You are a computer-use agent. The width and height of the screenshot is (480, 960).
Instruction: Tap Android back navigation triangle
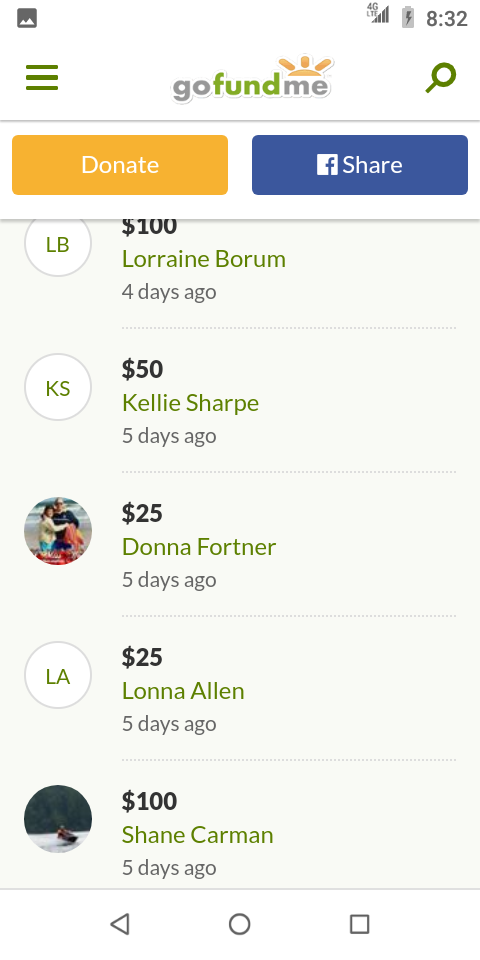click(x=120, y=924)
